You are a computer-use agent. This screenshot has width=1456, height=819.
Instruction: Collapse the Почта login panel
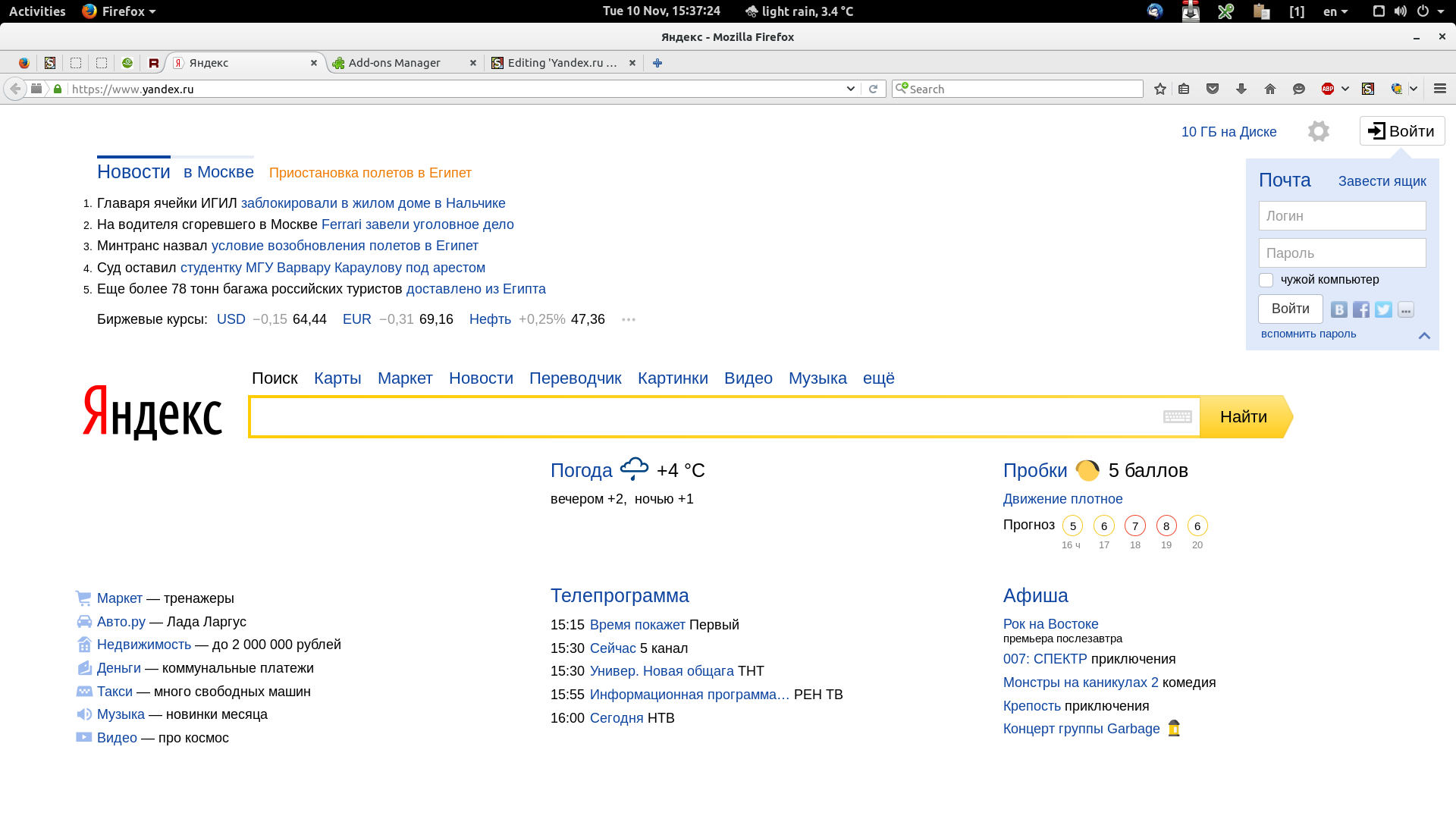coord(1424,335)
